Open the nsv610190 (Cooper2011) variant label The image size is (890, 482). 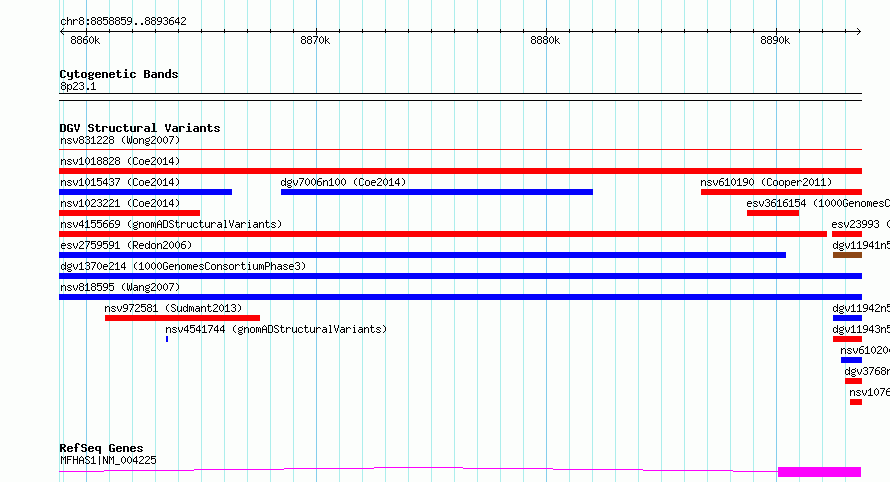point(766,182)
